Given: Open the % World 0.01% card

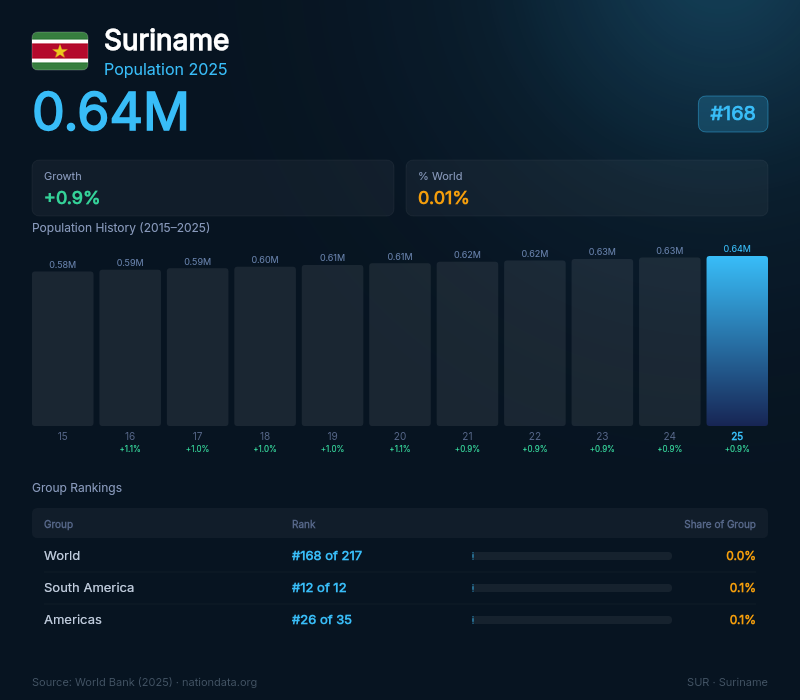Looking at the screenshot, I should (x=587, y=188).
